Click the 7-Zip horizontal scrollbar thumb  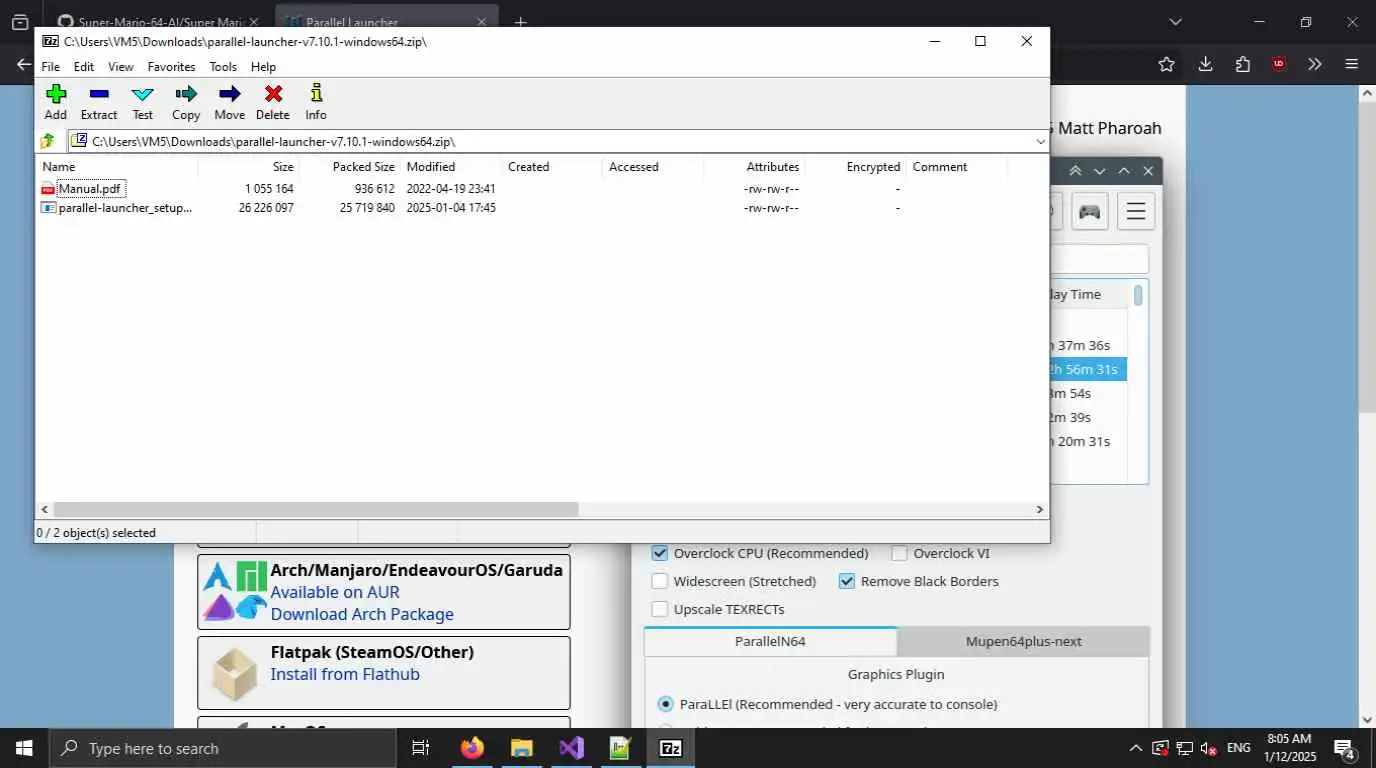coord(315,509)
